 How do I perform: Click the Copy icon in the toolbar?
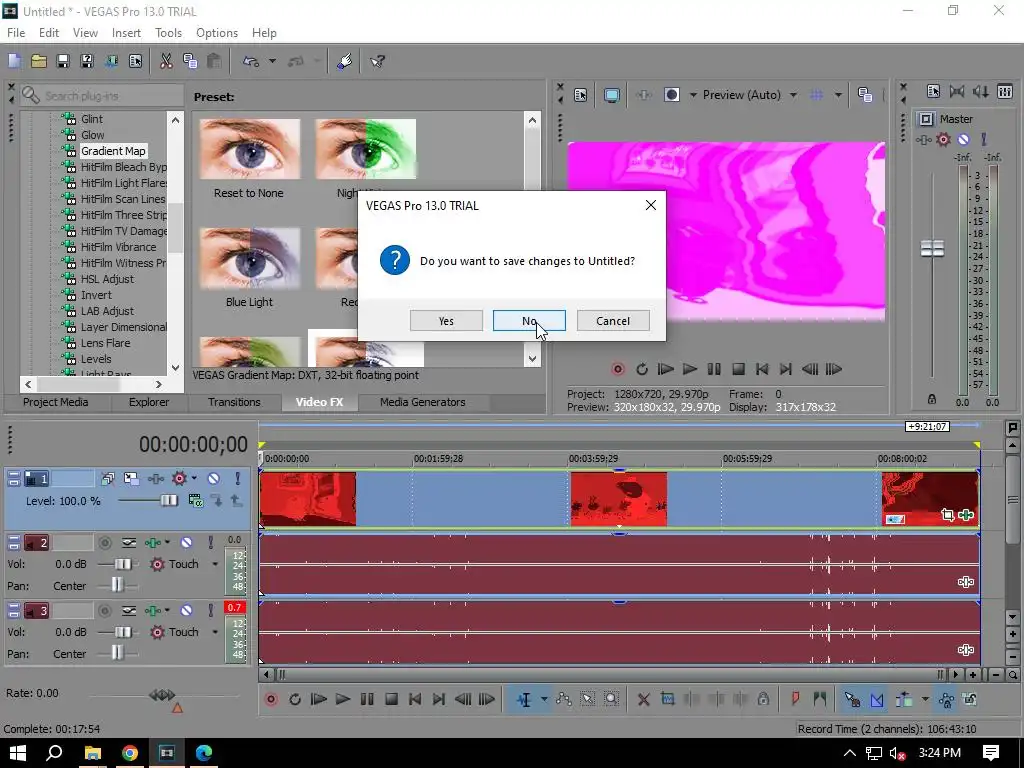(190, 61)
